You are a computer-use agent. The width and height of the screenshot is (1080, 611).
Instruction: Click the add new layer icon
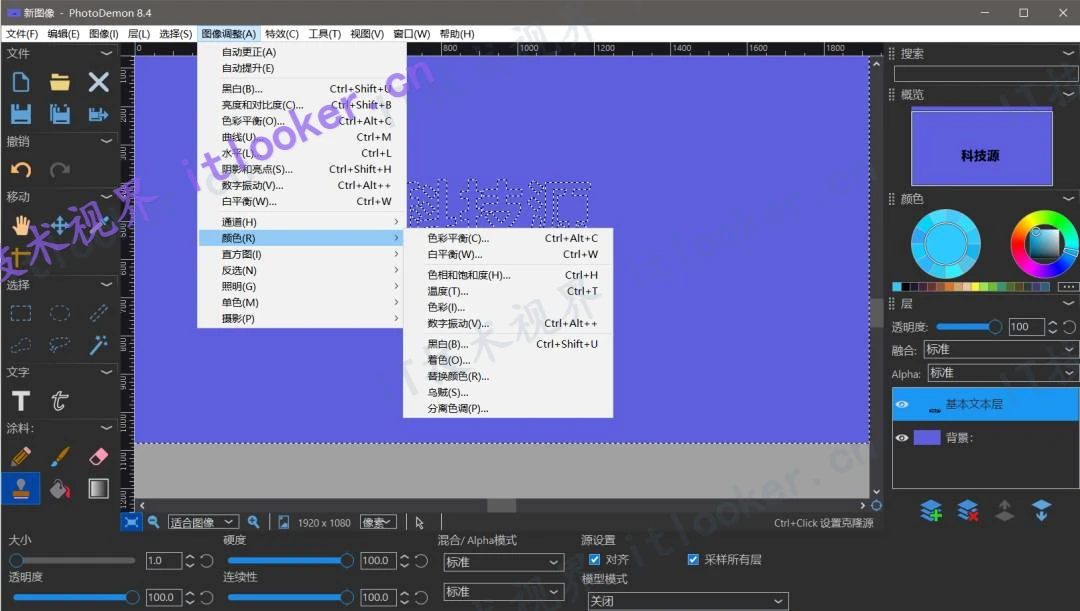click(930, 511)
